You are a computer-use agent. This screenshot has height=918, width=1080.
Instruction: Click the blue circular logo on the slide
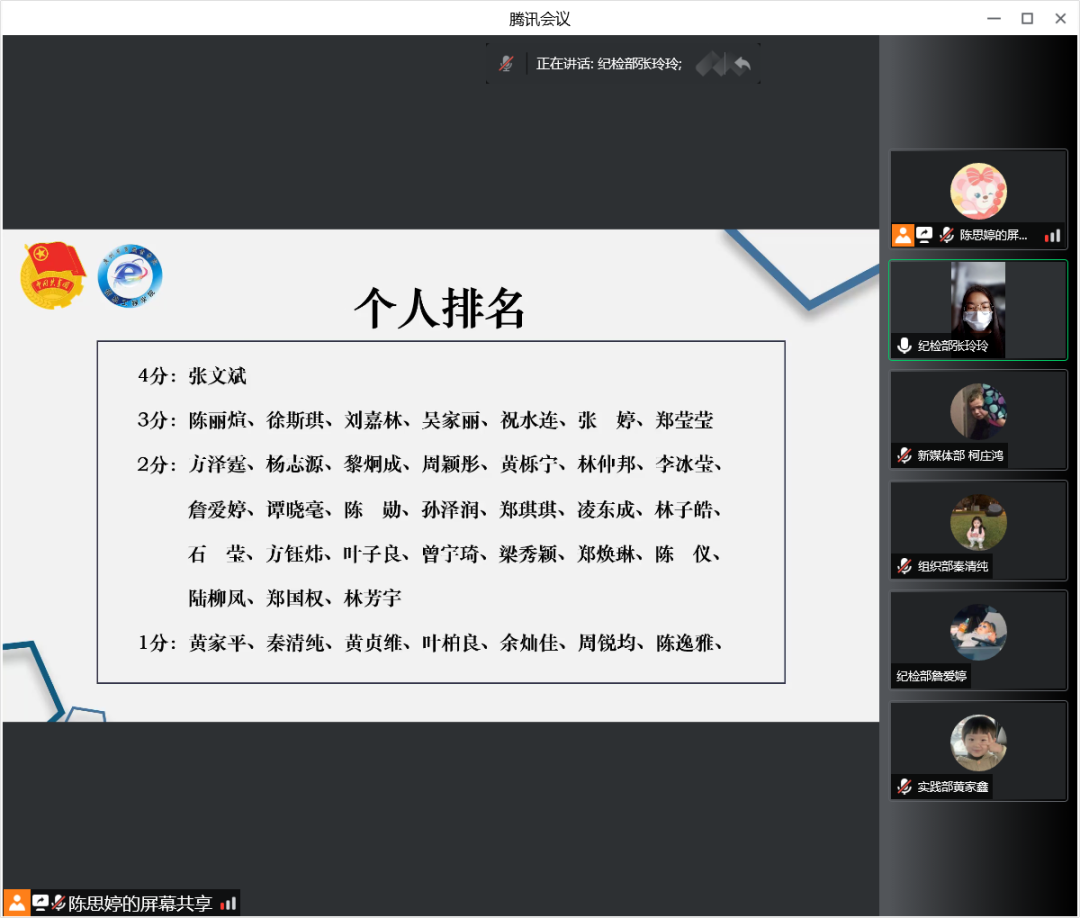pos(130,275)
